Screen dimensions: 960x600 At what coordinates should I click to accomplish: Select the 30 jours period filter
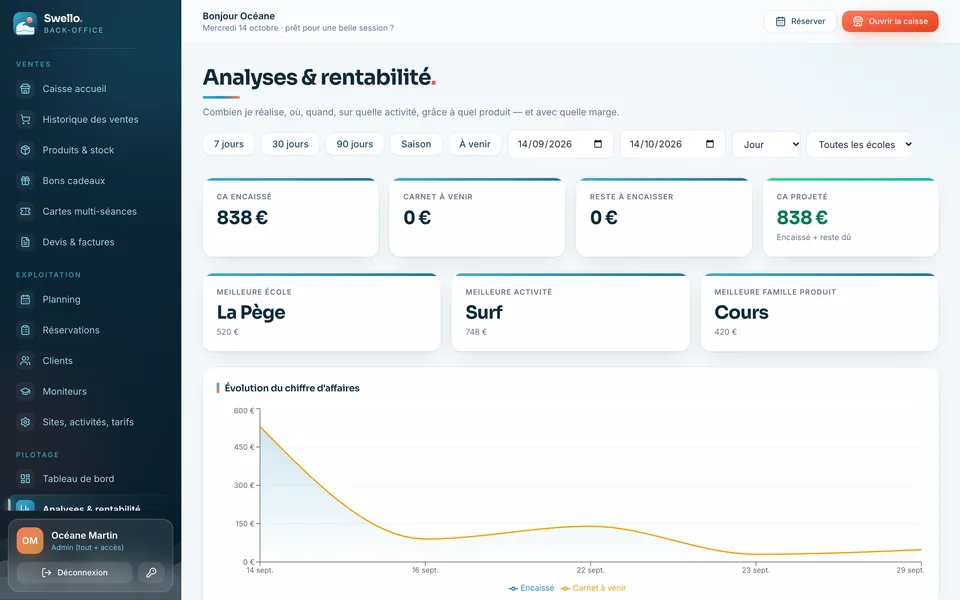[290, 144]
